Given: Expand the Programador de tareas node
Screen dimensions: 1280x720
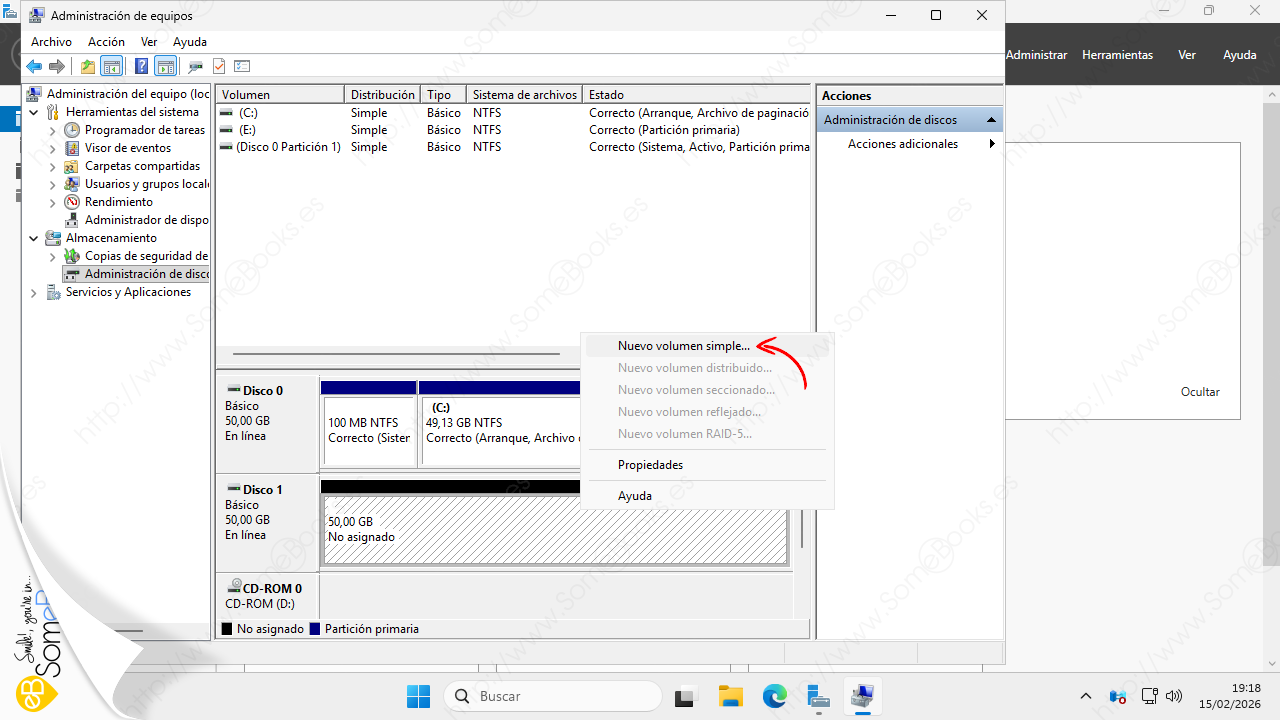Looking at the screenshot, I should pyautogui.click(x=53, y=131).
